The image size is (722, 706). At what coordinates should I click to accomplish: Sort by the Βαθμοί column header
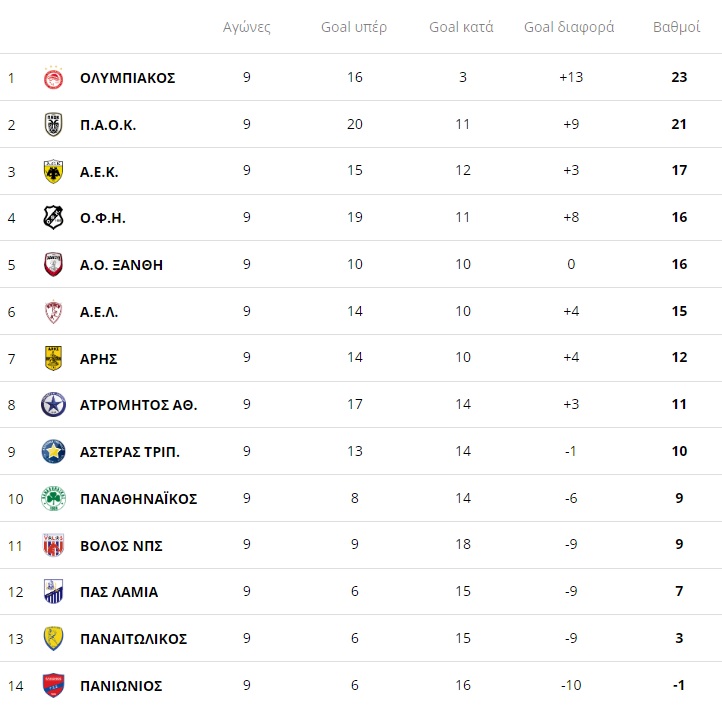[676, 27]
